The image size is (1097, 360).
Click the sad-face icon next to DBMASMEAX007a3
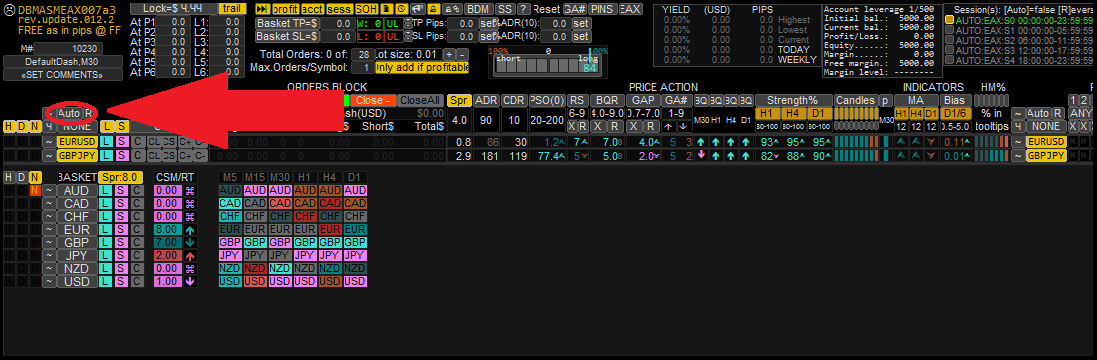pos(9,10)
